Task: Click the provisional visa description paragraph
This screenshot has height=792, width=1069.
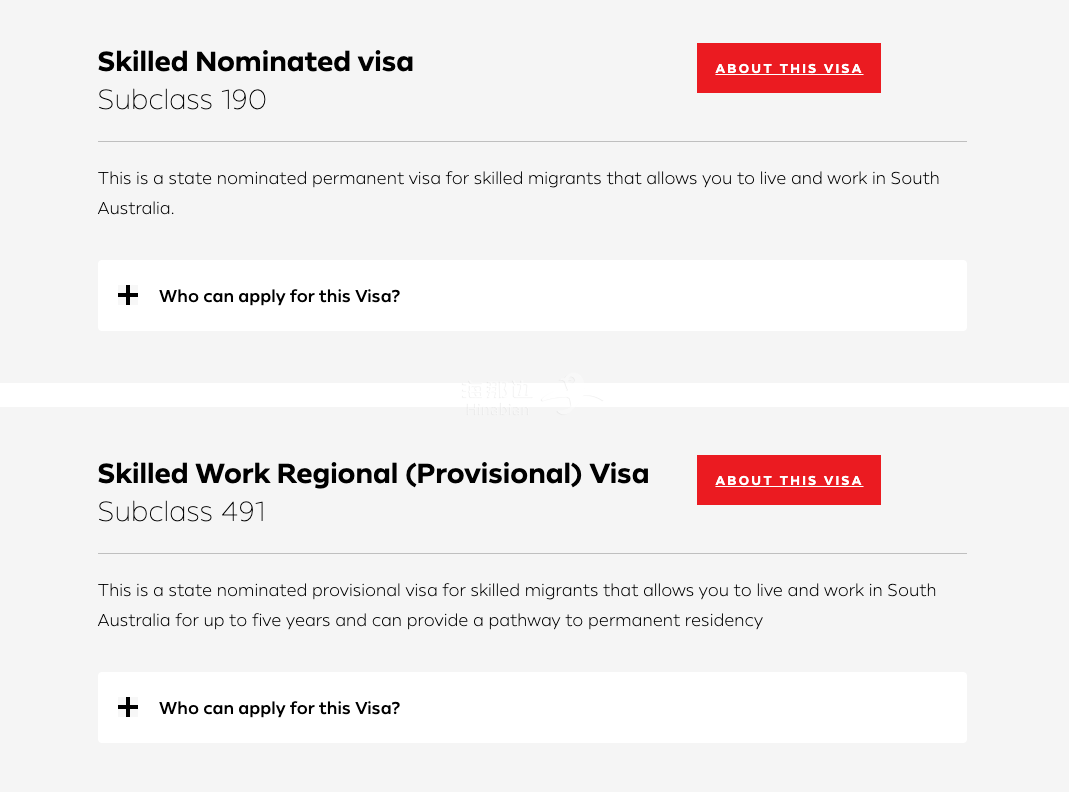Action: point(516,605)
